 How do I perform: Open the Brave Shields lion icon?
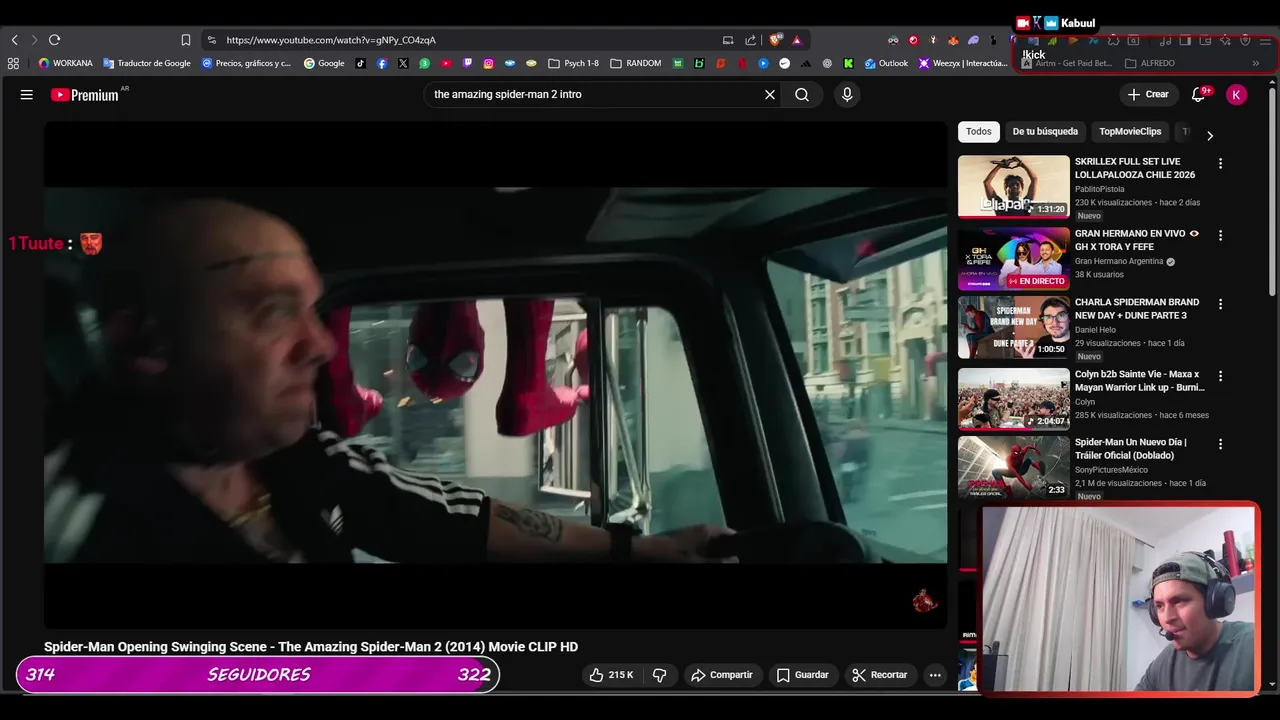click(x=775, y=40)
